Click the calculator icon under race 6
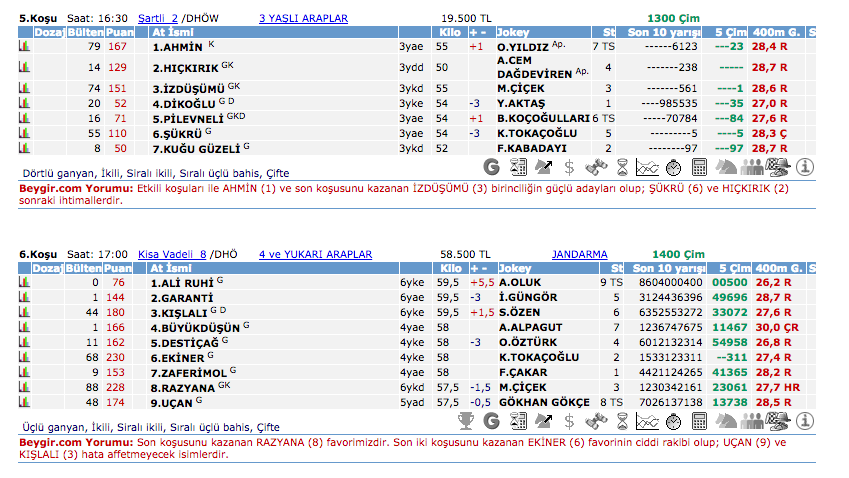This screenshot has width=849, height=478. point(700,418)
